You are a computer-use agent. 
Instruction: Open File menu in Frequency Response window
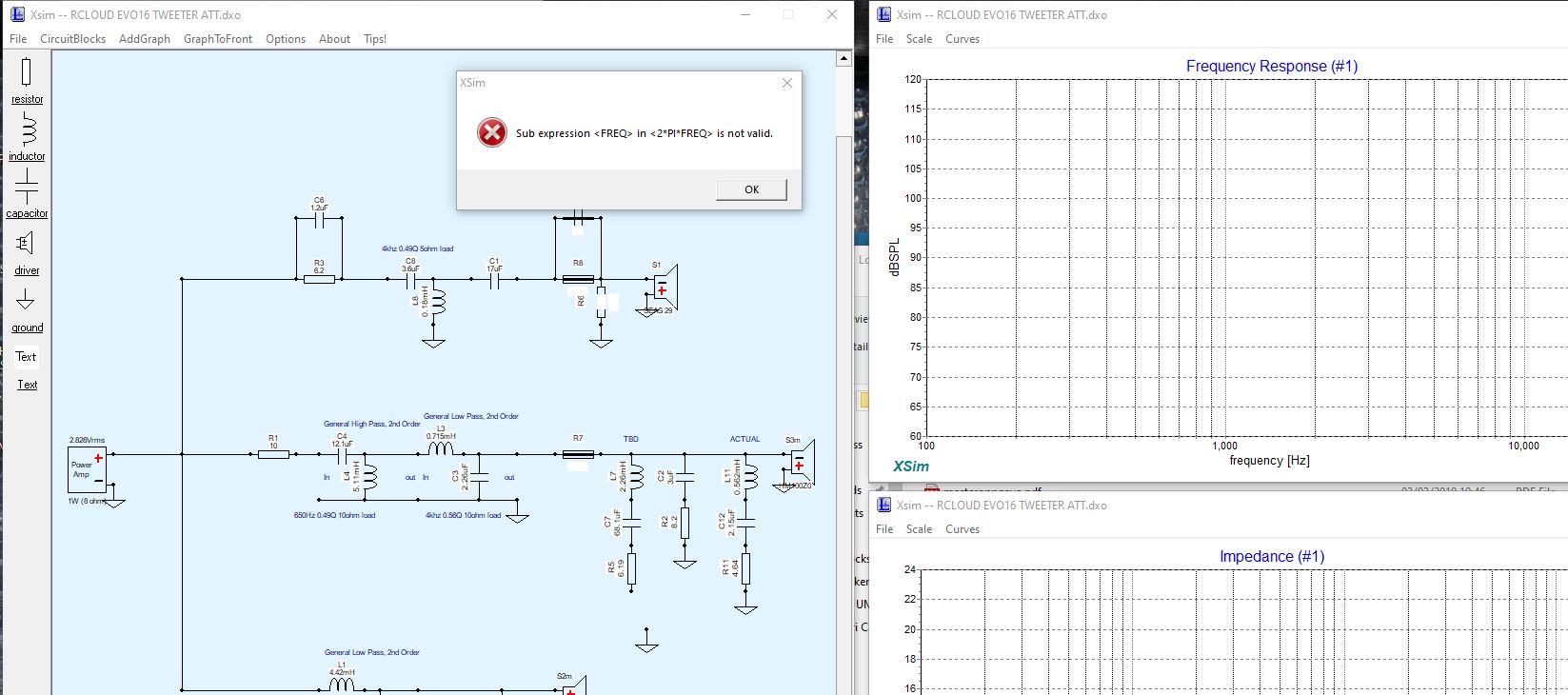[884, 39]
